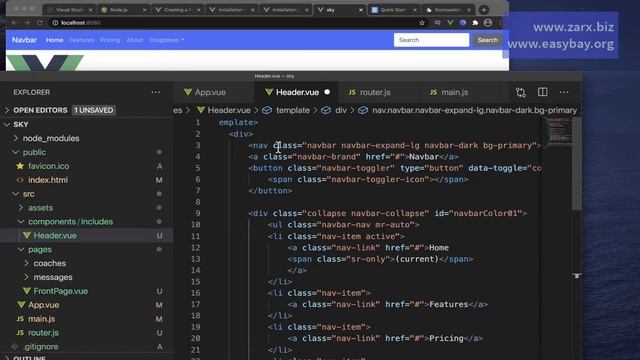Open a new browser tab with plus
Screen dimensions: 640x360
[x=484, y=10]
